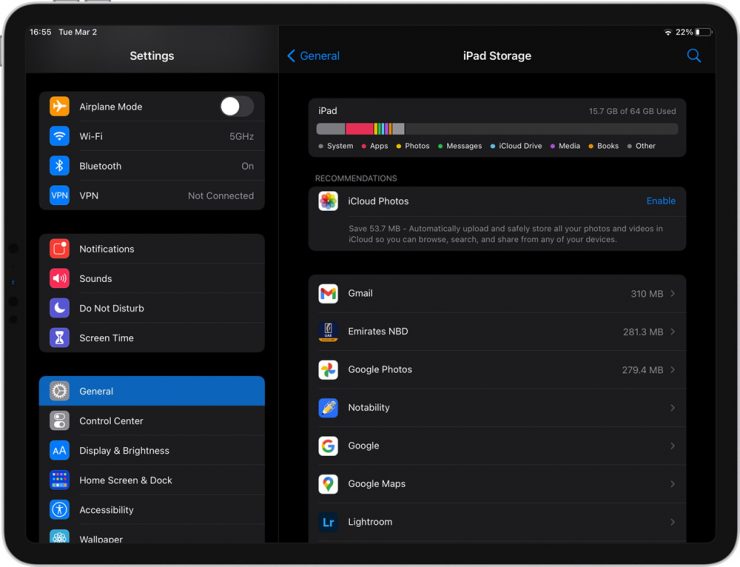Tap the Google app icon
Image resolution: width=740 pixels, height=567 pixels.
(x=328, y=446)
